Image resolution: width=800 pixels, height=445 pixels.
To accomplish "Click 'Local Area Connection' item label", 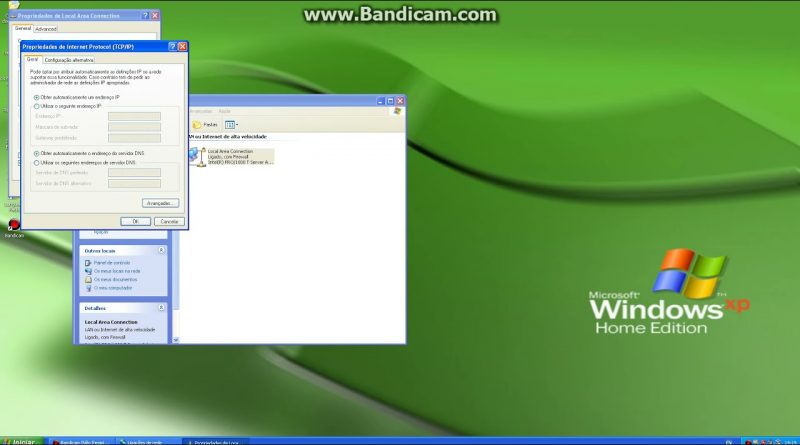I will click(230, 151).
